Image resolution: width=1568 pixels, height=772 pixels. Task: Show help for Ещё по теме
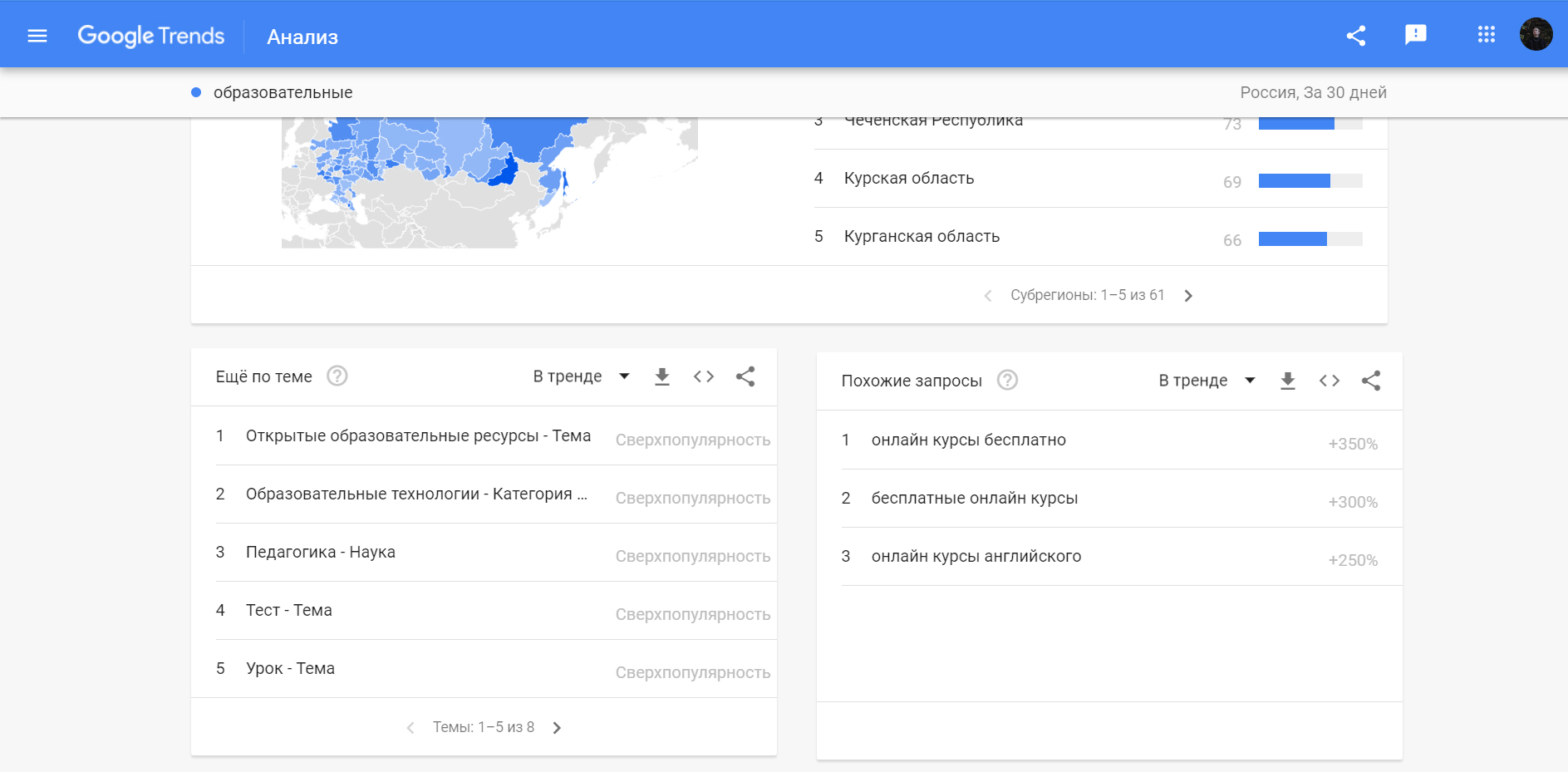pos(337,376)
